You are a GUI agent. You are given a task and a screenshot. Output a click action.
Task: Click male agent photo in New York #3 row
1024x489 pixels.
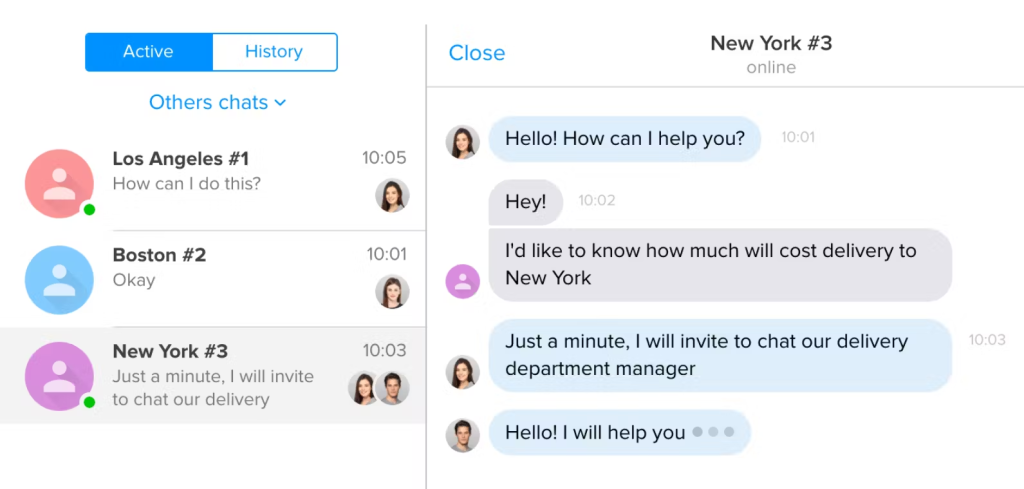pos(392,388)
